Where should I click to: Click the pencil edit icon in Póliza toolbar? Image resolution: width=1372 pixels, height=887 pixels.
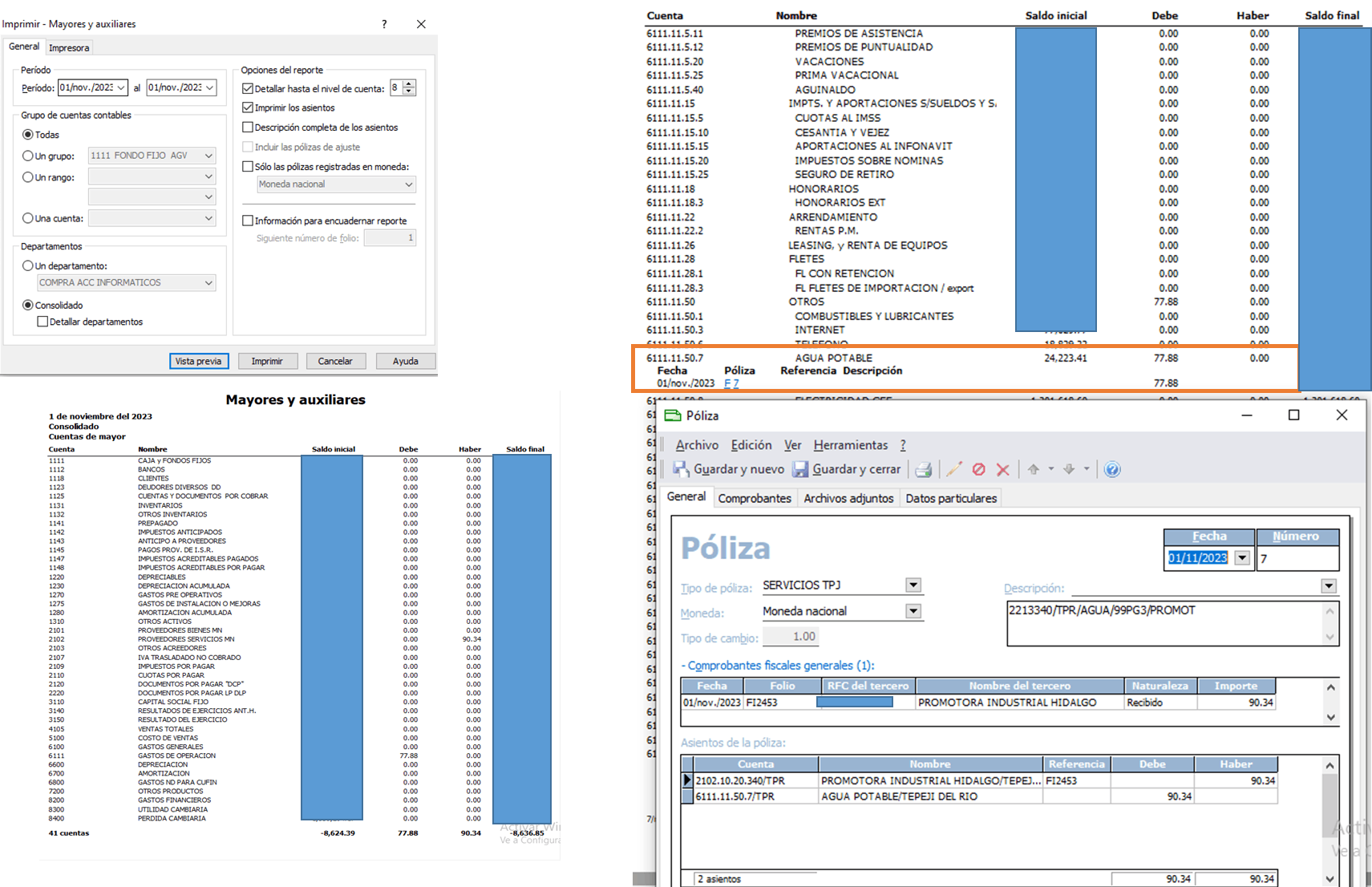pyautogui.click(x=953, y=469)
